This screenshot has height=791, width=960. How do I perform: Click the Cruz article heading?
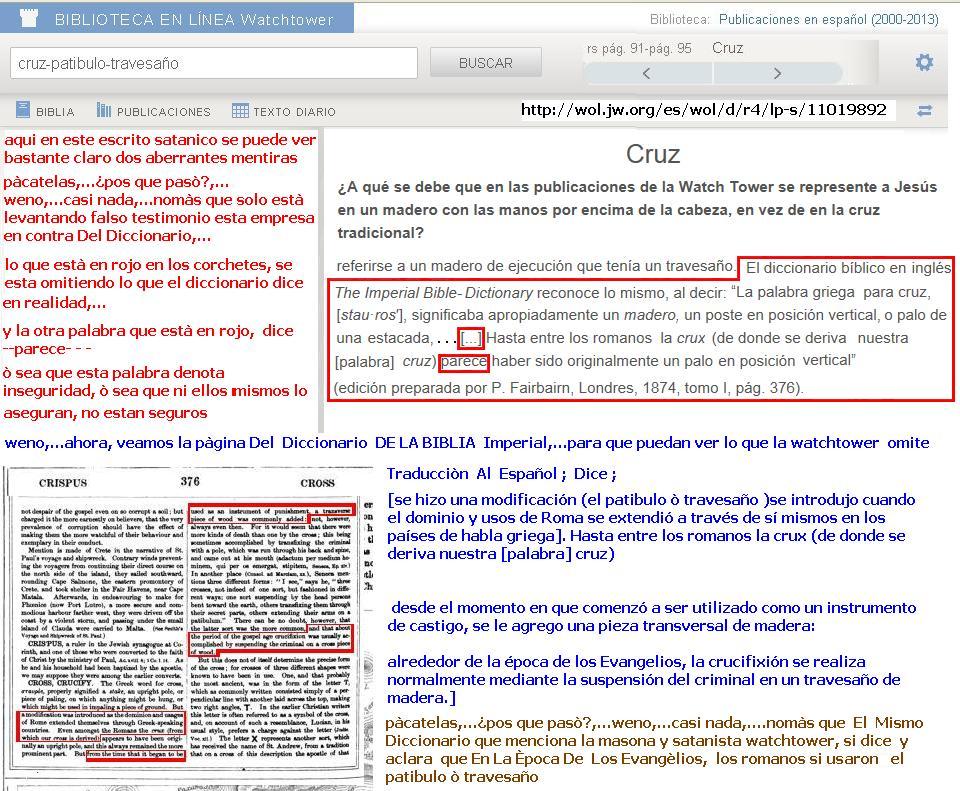(653, 154)
